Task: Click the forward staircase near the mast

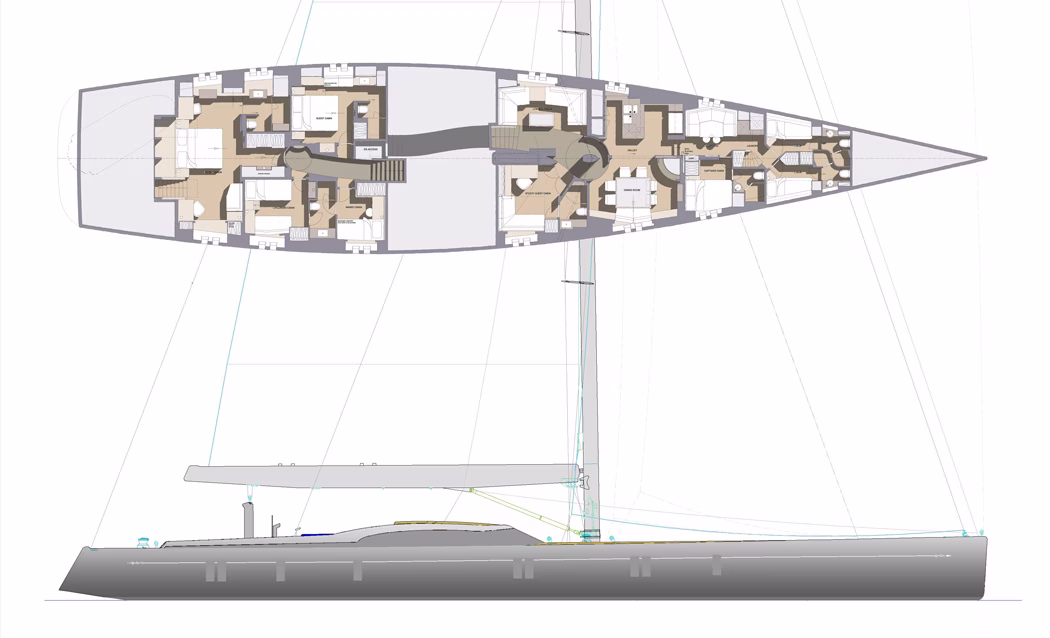Action: coord(508,138)
